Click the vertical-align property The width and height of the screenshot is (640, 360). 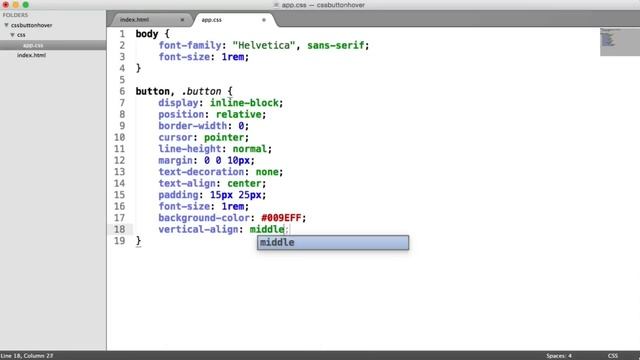point(198,229)
